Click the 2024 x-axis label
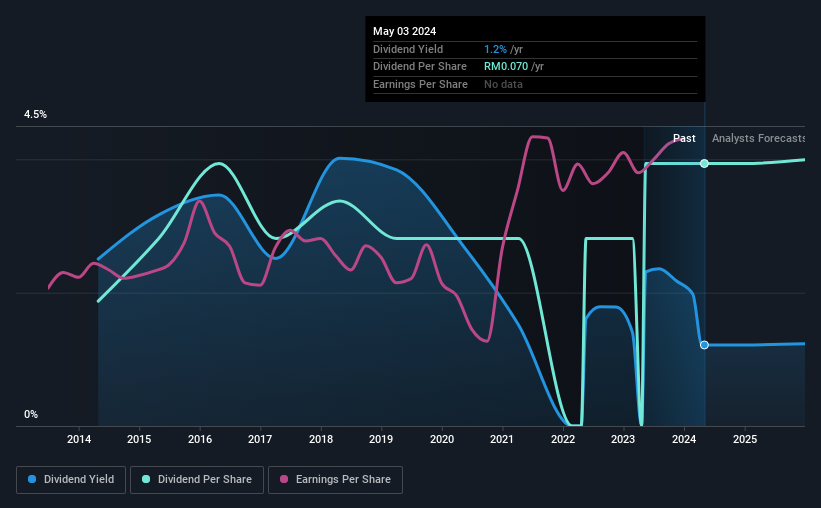Image resolution: width=821 pixels, height=508 pixels. [684, 439]
